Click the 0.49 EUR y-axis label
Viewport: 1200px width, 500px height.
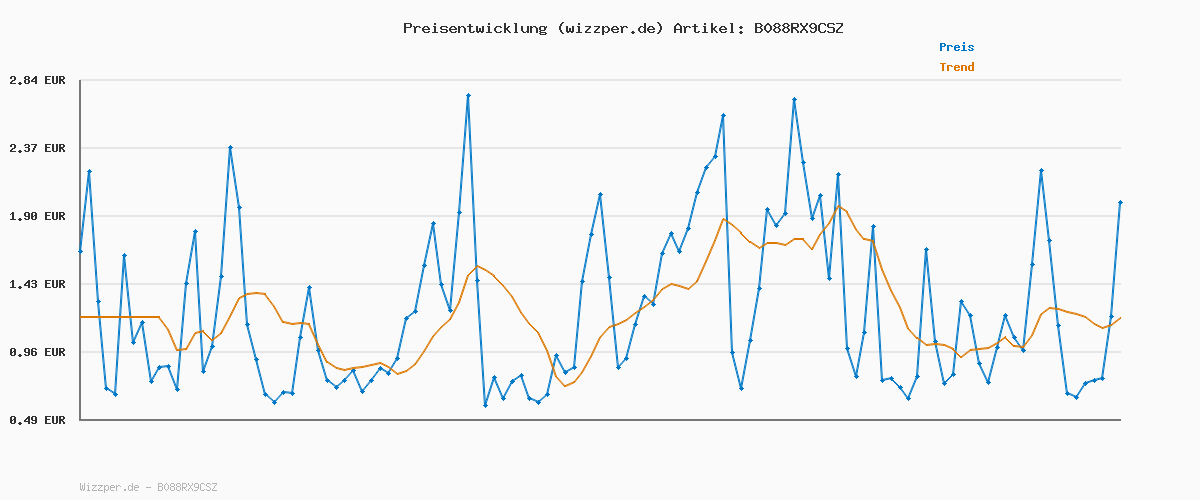37,420
